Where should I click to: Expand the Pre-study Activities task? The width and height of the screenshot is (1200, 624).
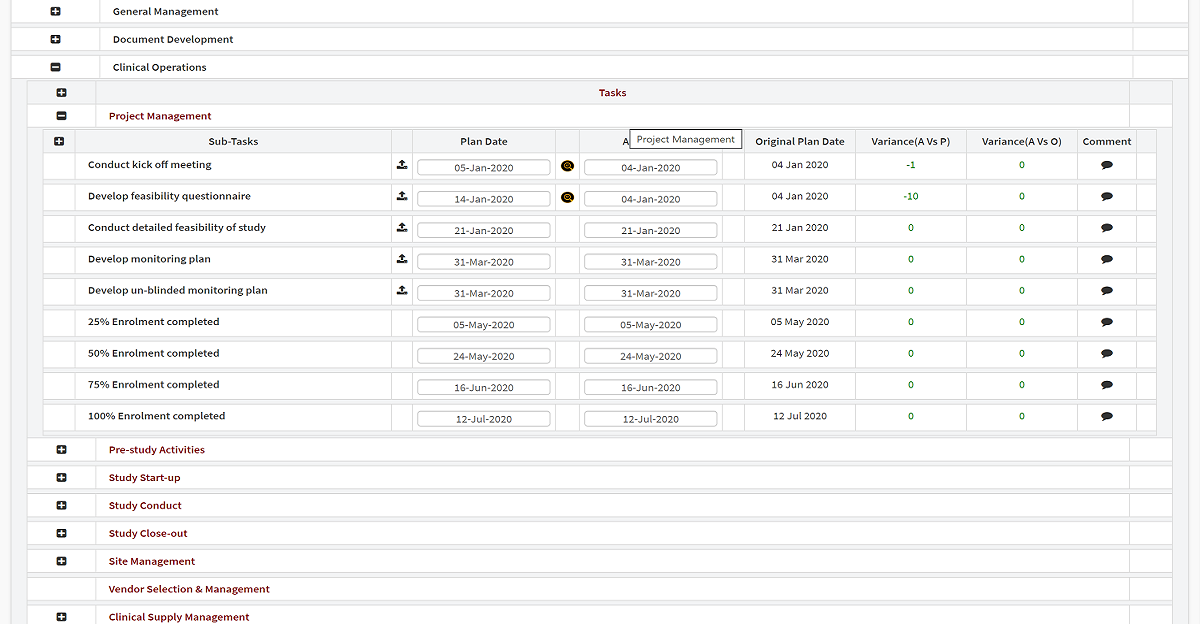(x=61, y=450)
